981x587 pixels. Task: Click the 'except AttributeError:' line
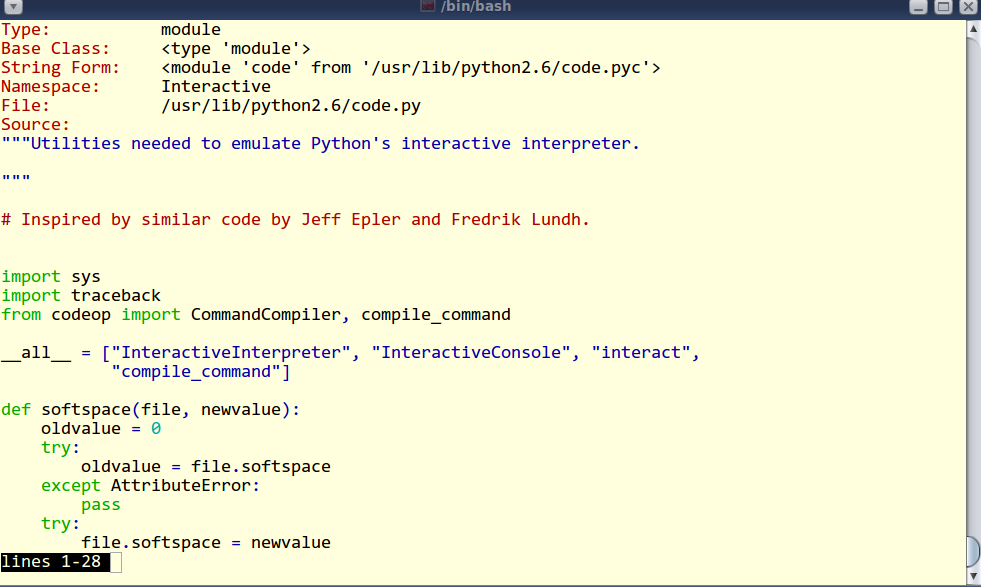tap(150, 486)
